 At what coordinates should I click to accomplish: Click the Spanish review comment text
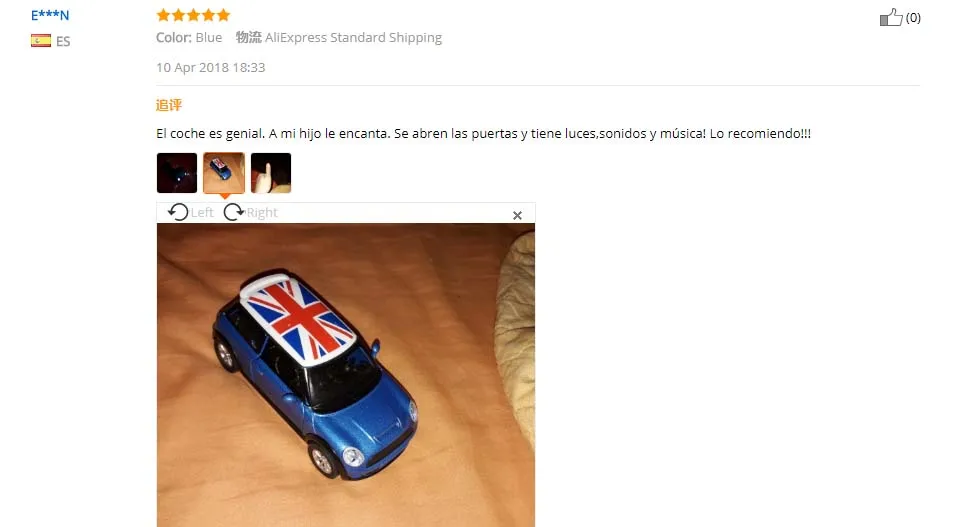pyautogui.click(x=484, y=133)
